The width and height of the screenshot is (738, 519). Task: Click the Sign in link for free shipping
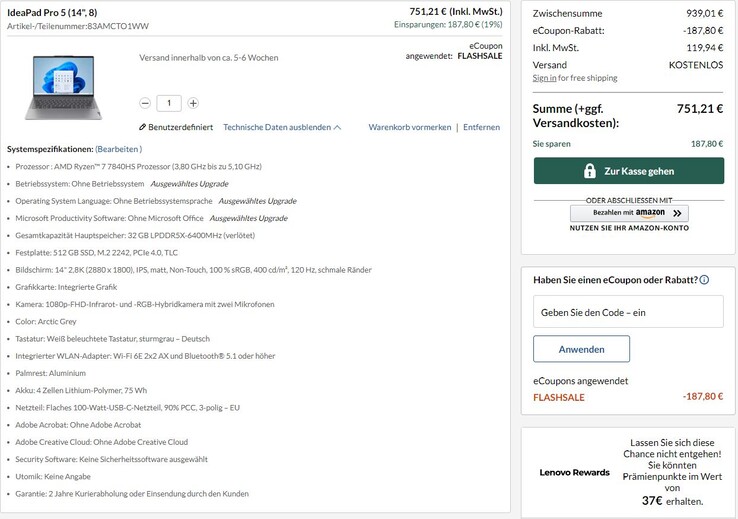[x=545, y=78]
